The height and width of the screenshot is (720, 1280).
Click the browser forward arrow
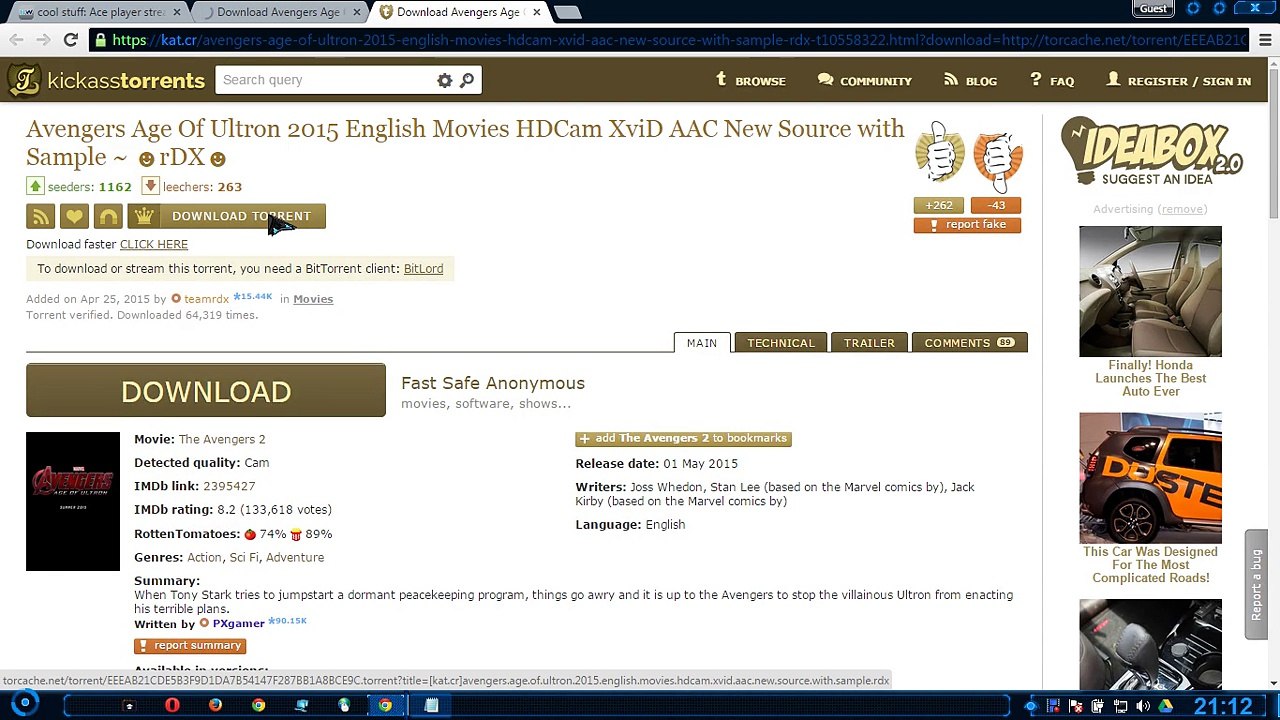(x=43, y=40)
